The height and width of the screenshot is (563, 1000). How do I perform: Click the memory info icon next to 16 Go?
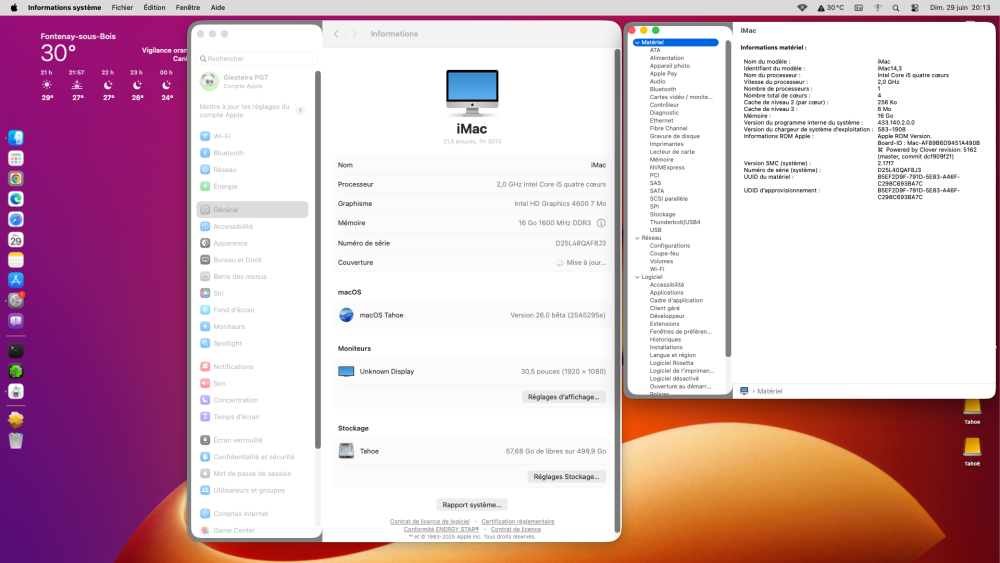click(601, 223)
